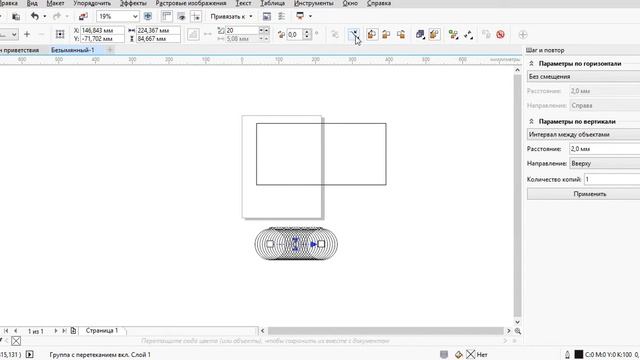Open the undo history dropdown arrow
640x360 pixels.
coord(44,16)
